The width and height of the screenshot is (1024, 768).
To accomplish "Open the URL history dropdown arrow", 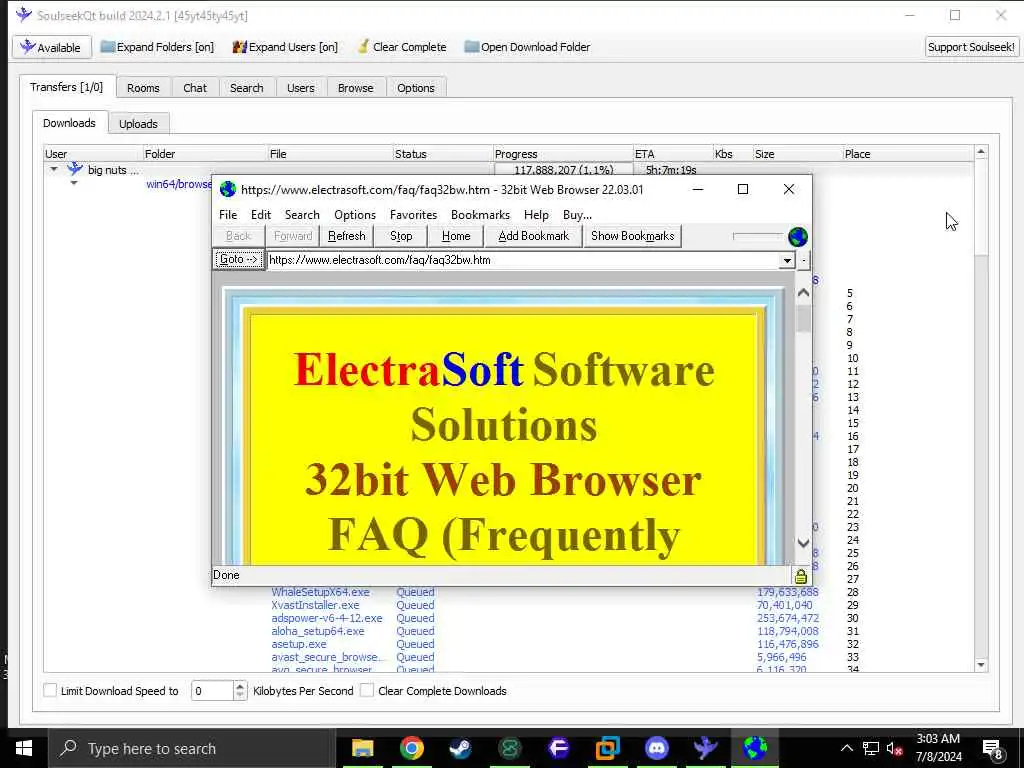I will click(787, 261).
